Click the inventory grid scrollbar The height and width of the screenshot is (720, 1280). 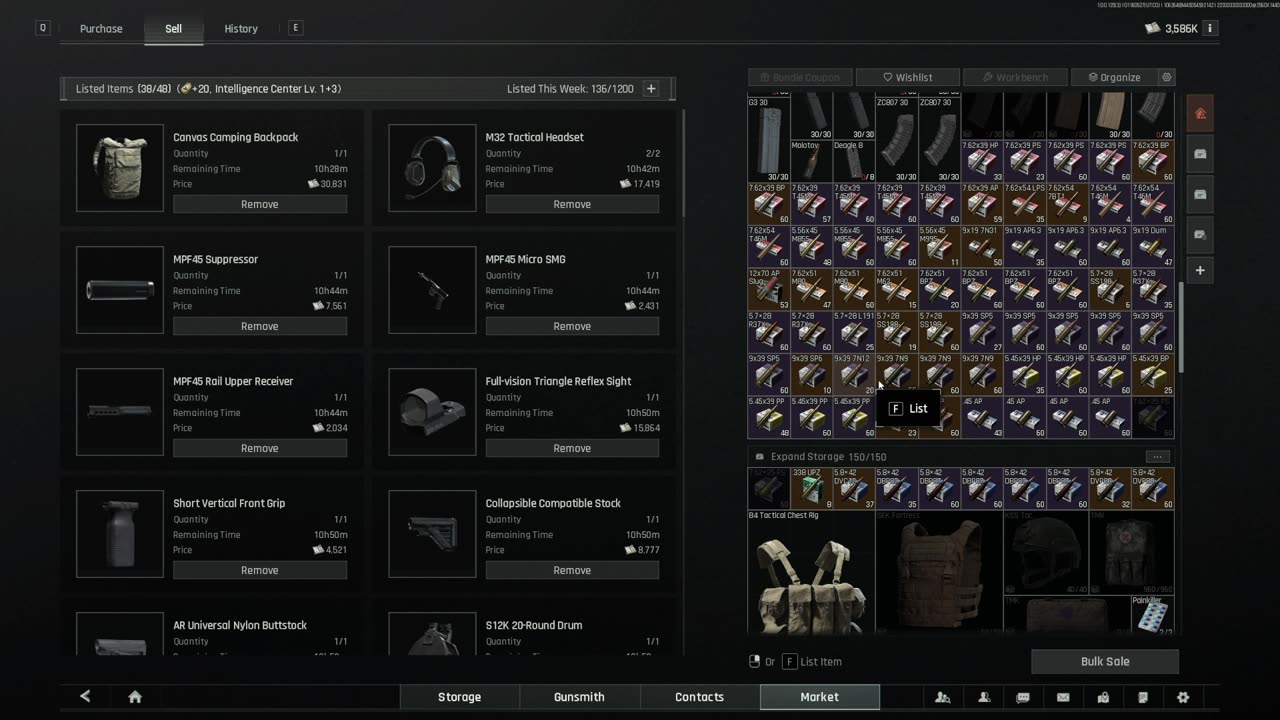tap(1181, 327)
